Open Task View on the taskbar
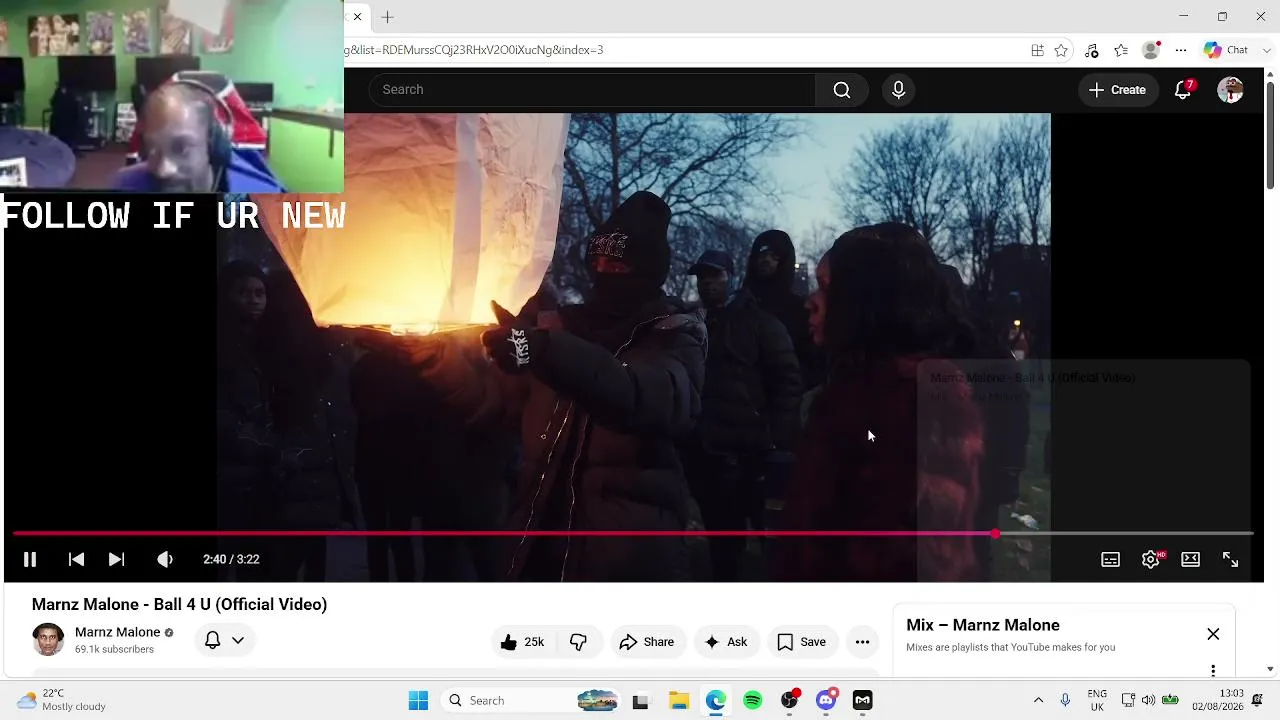Viewport: 1280px width, 720px height. [x=640, y=701]
